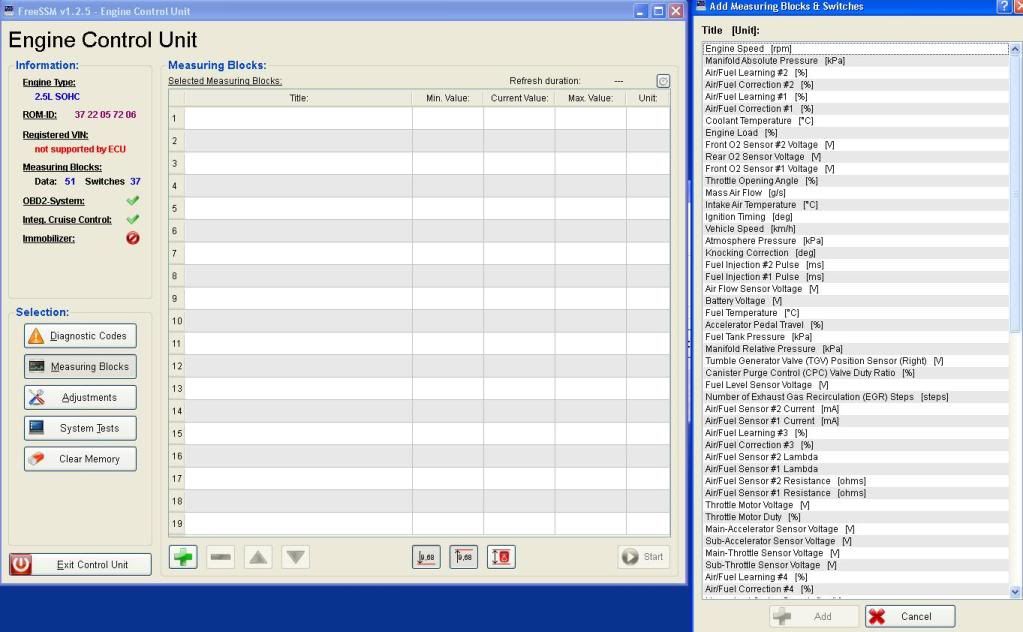Click the remove measuring block minus icon
This screenshot has height=632, width=1023.
(221, 557)
